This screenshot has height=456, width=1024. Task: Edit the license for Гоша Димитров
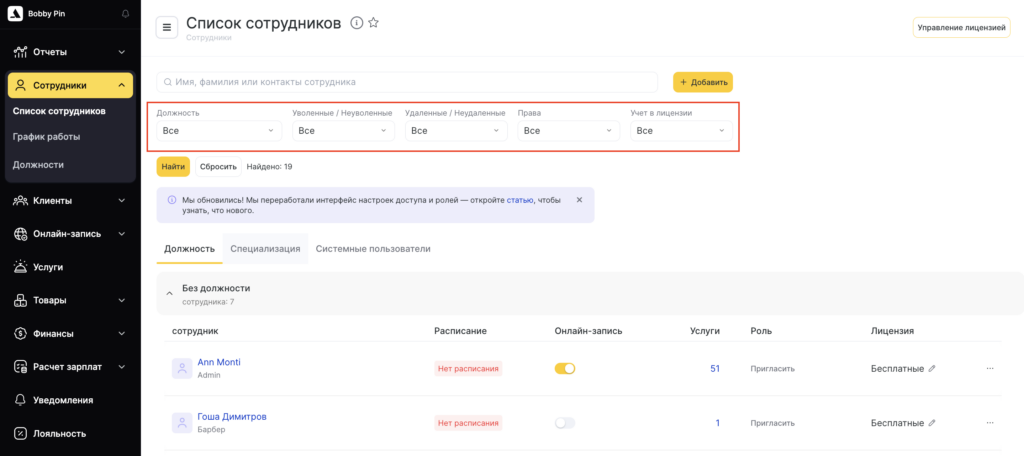932,423
